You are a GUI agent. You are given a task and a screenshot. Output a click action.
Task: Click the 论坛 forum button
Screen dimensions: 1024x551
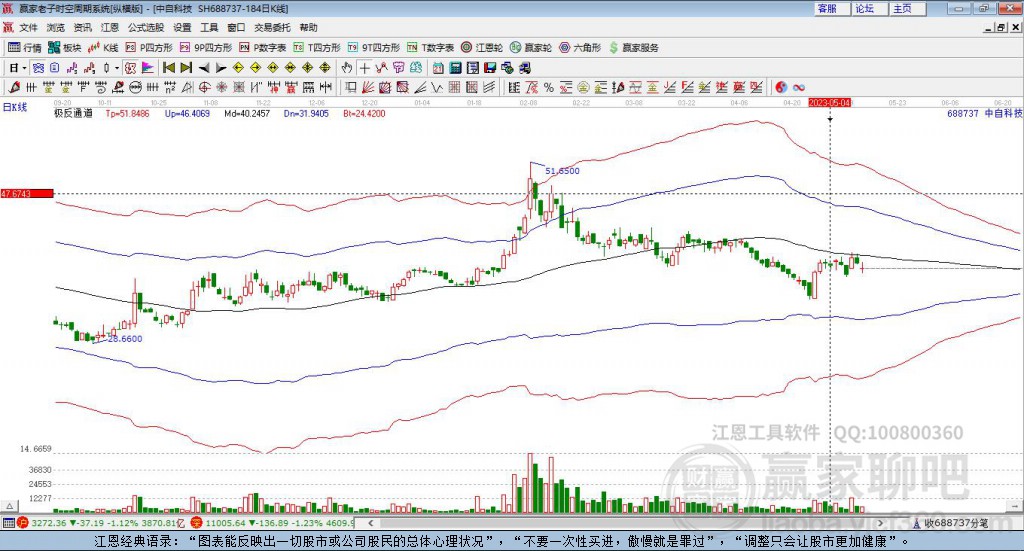[870, 8]
